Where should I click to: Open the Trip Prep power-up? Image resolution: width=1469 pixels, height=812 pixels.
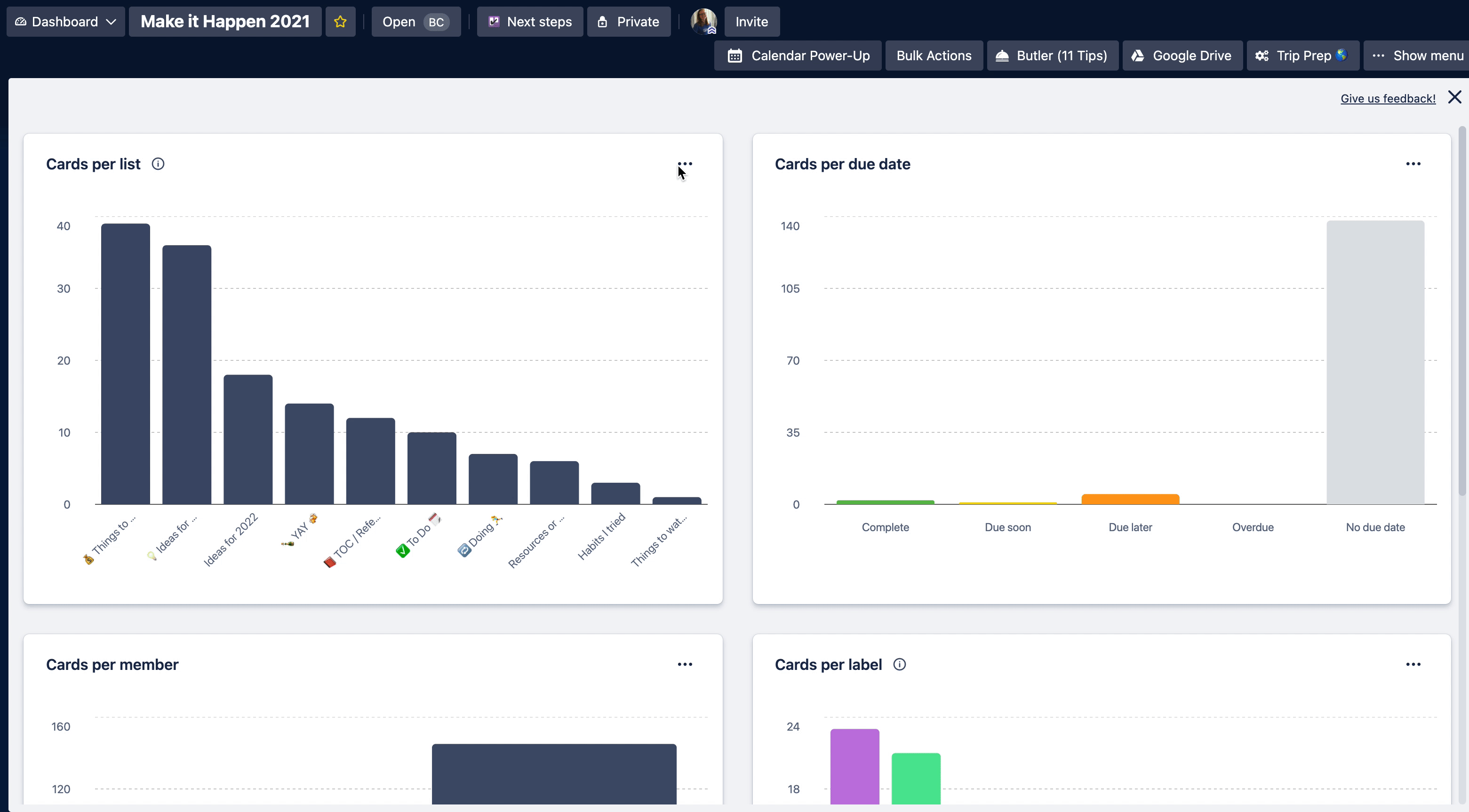click(x=1302, y=56)
